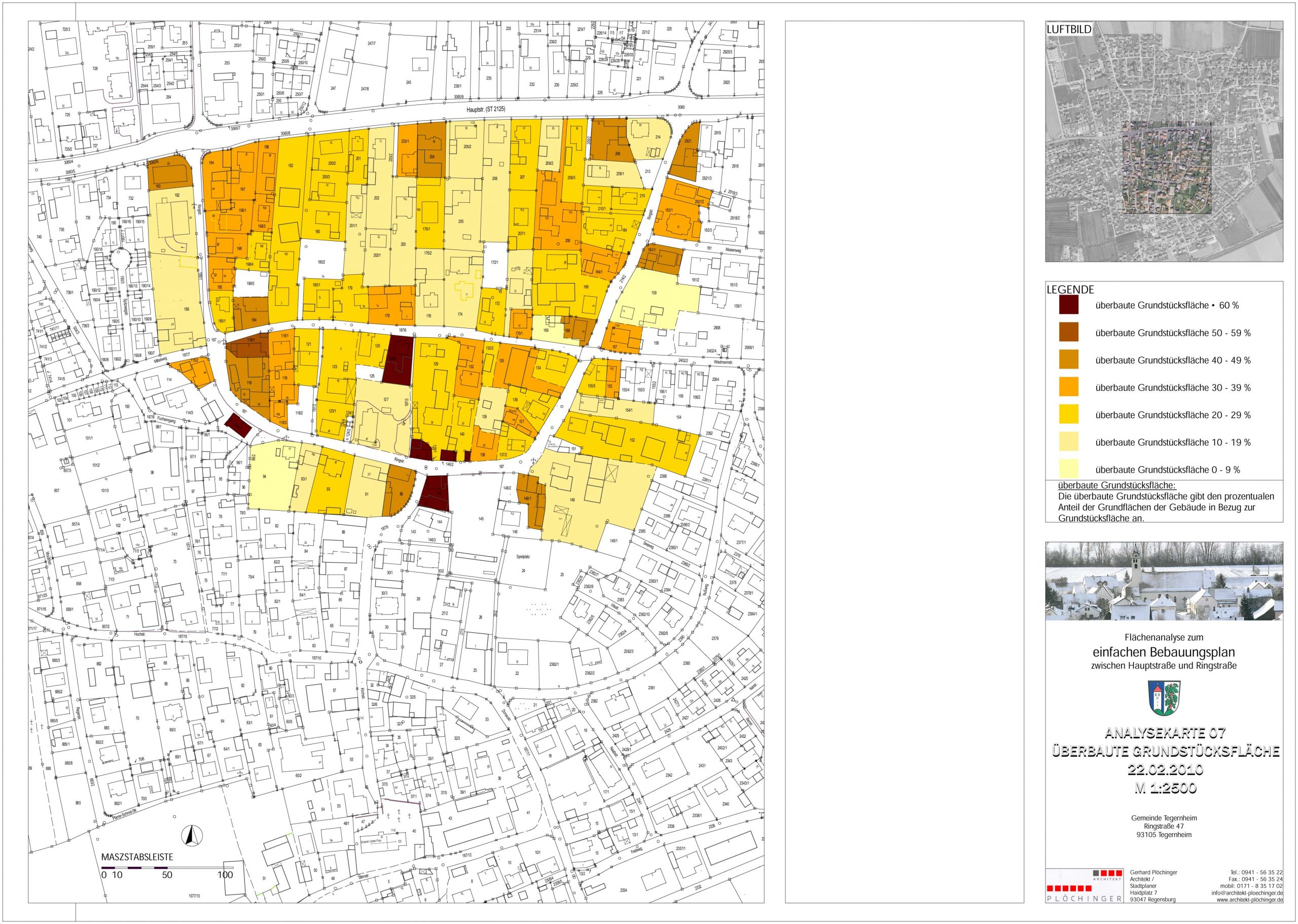The width and height of the screenshot is (1298, 924).
Task: Click the LEGENDE heading
Action: click(x=1069, y=290)
